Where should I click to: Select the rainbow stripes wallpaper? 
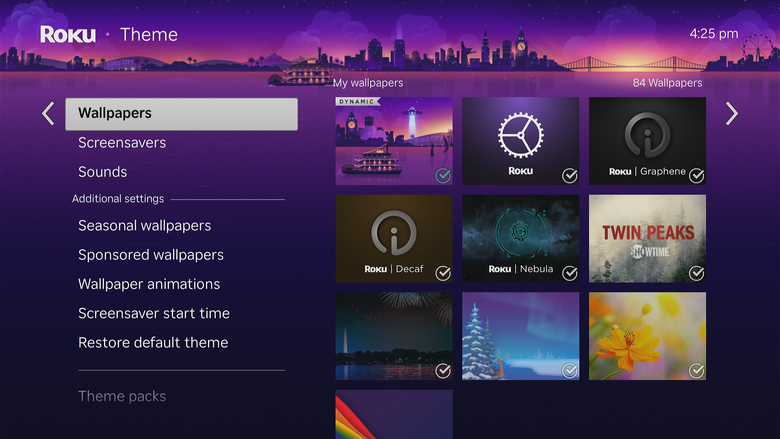393,414
